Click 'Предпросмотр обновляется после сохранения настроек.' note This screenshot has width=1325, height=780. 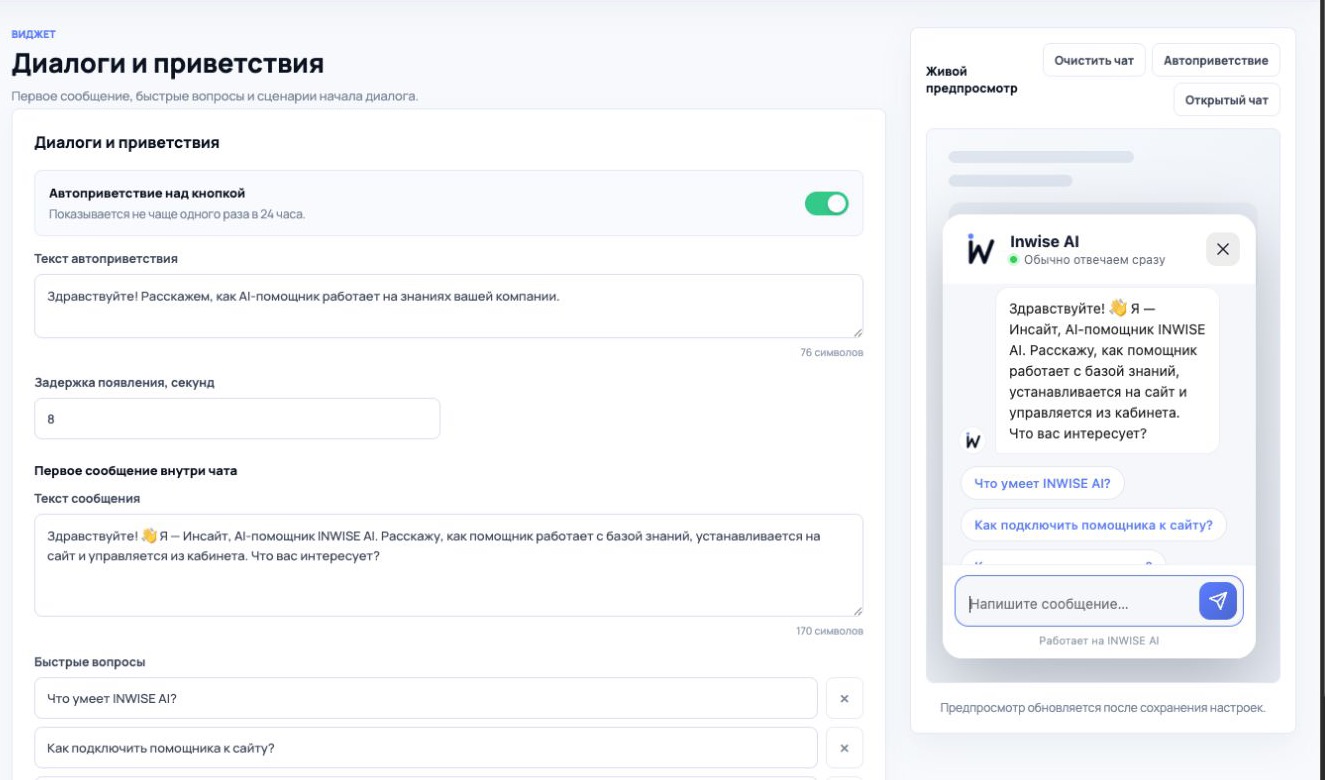(x=1103, y=708)
